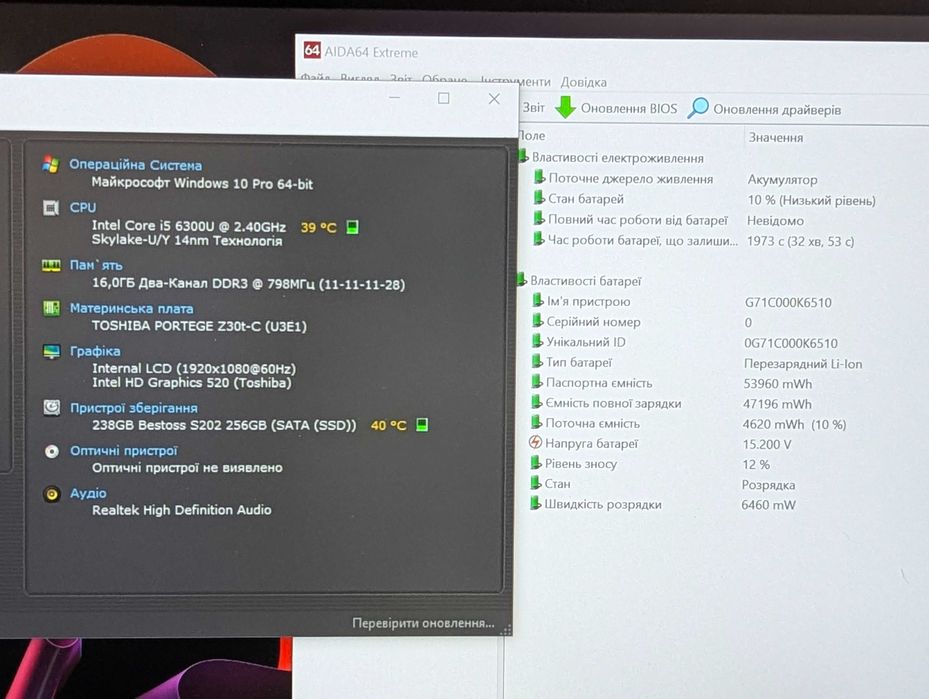
Task: Maximize the Speccy window
Action: click(443, 98)
